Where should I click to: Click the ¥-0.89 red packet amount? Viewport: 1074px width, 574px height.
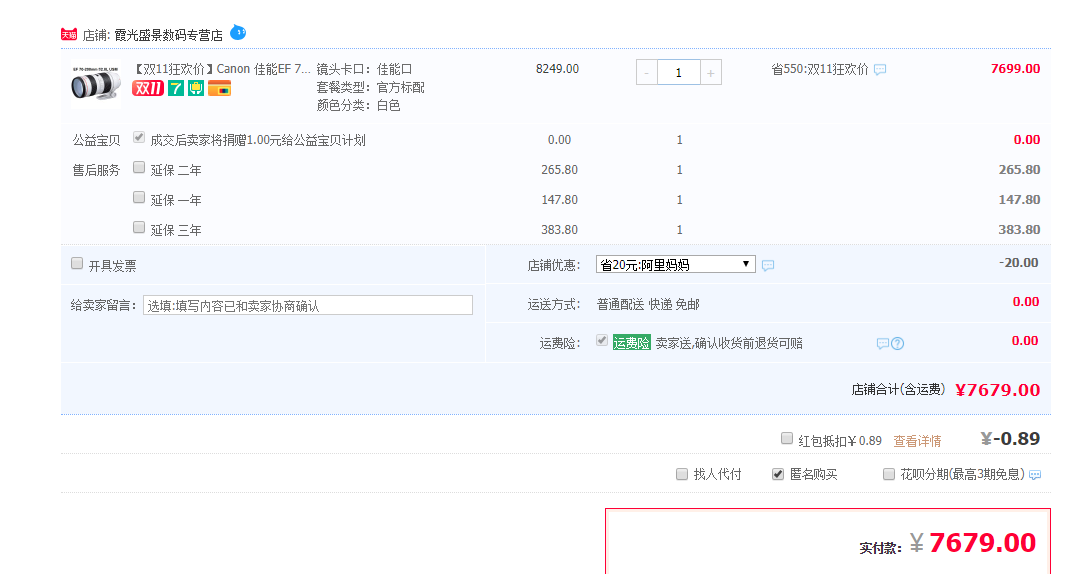[x=1010, y=438]
